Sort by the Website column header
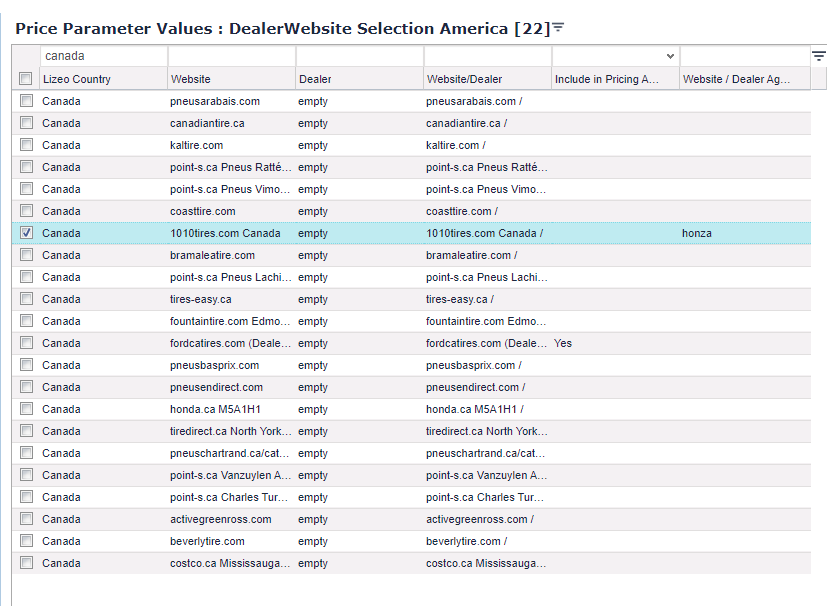Image resolution: width=827 pixels, height=606 pixels. pos(230,79)
